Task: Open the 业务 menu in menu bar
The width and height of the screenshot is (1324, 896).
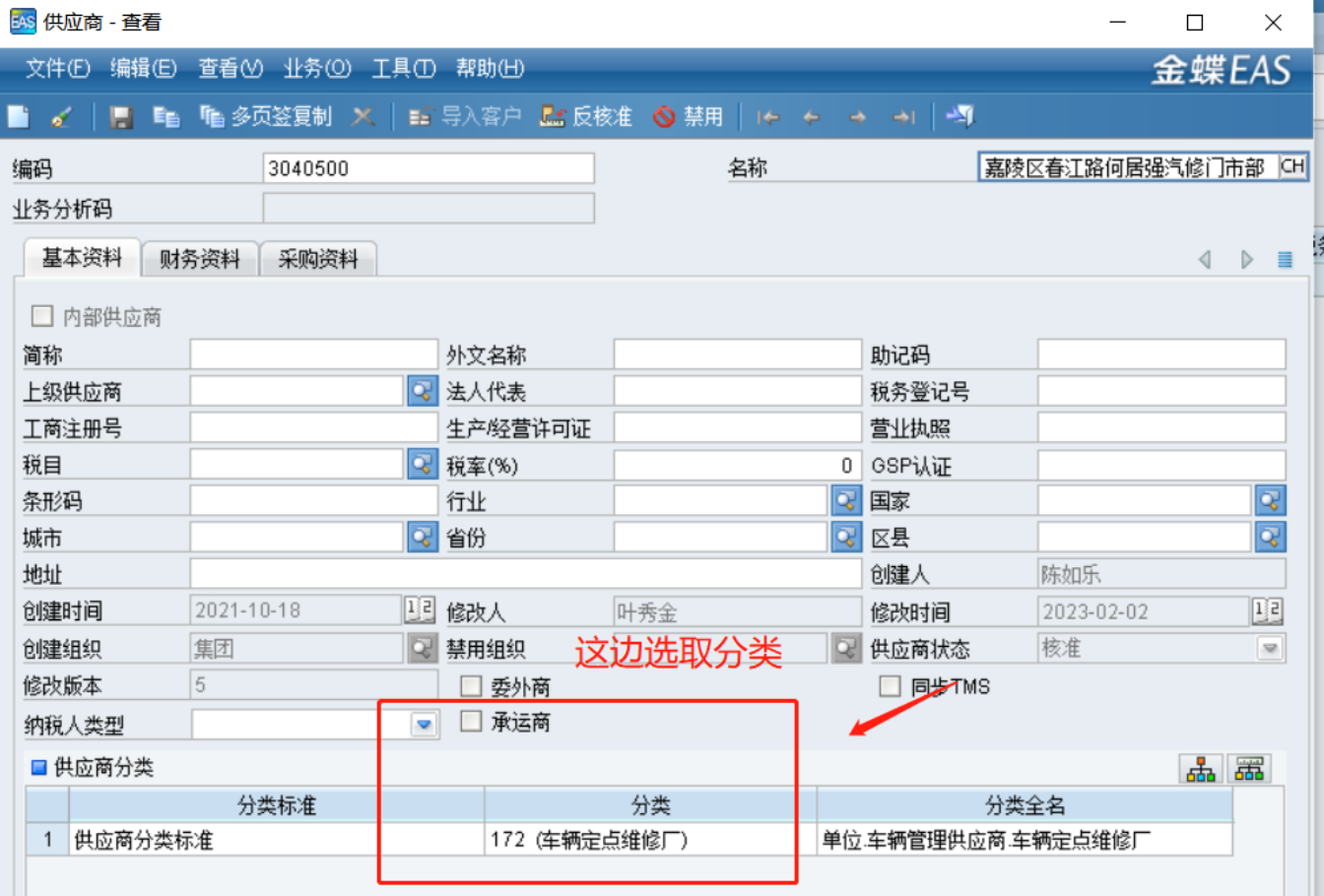Action: coord(316,68)
